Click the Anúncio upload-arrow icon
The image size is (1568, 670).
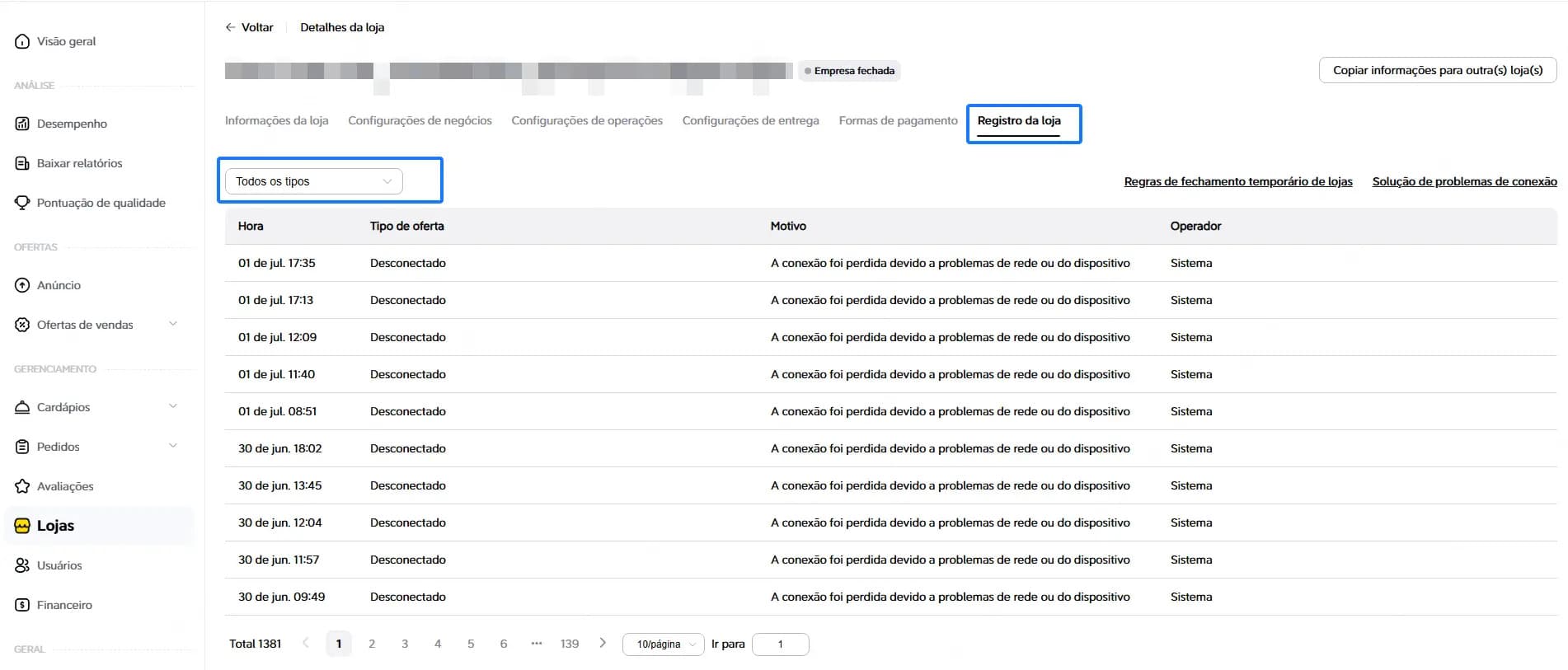click(x=22, y=285)
